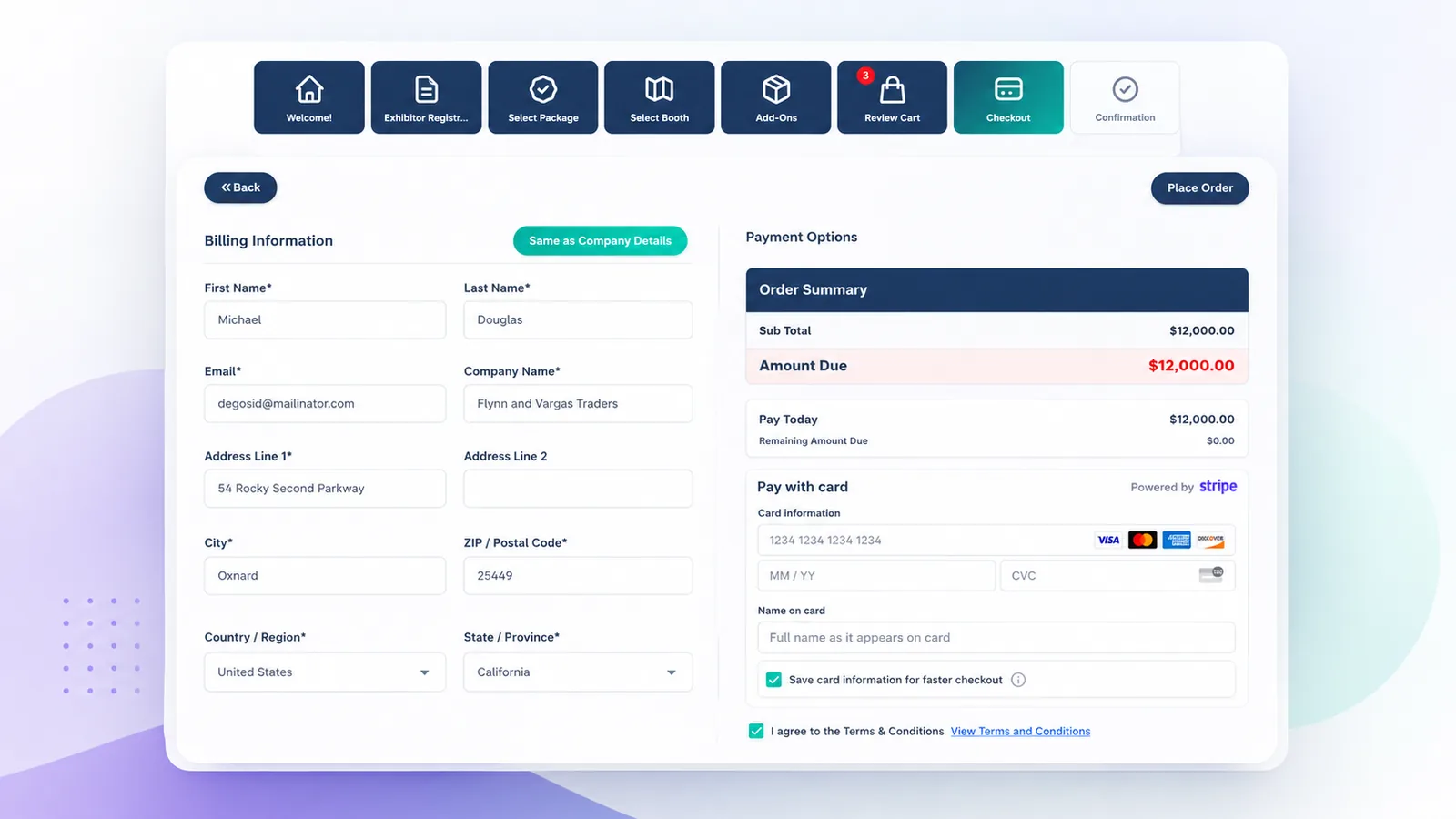This screenshot has height=819, width=1456.
Task: Click the info icon beside save card
Action: tap(1018, 680)
